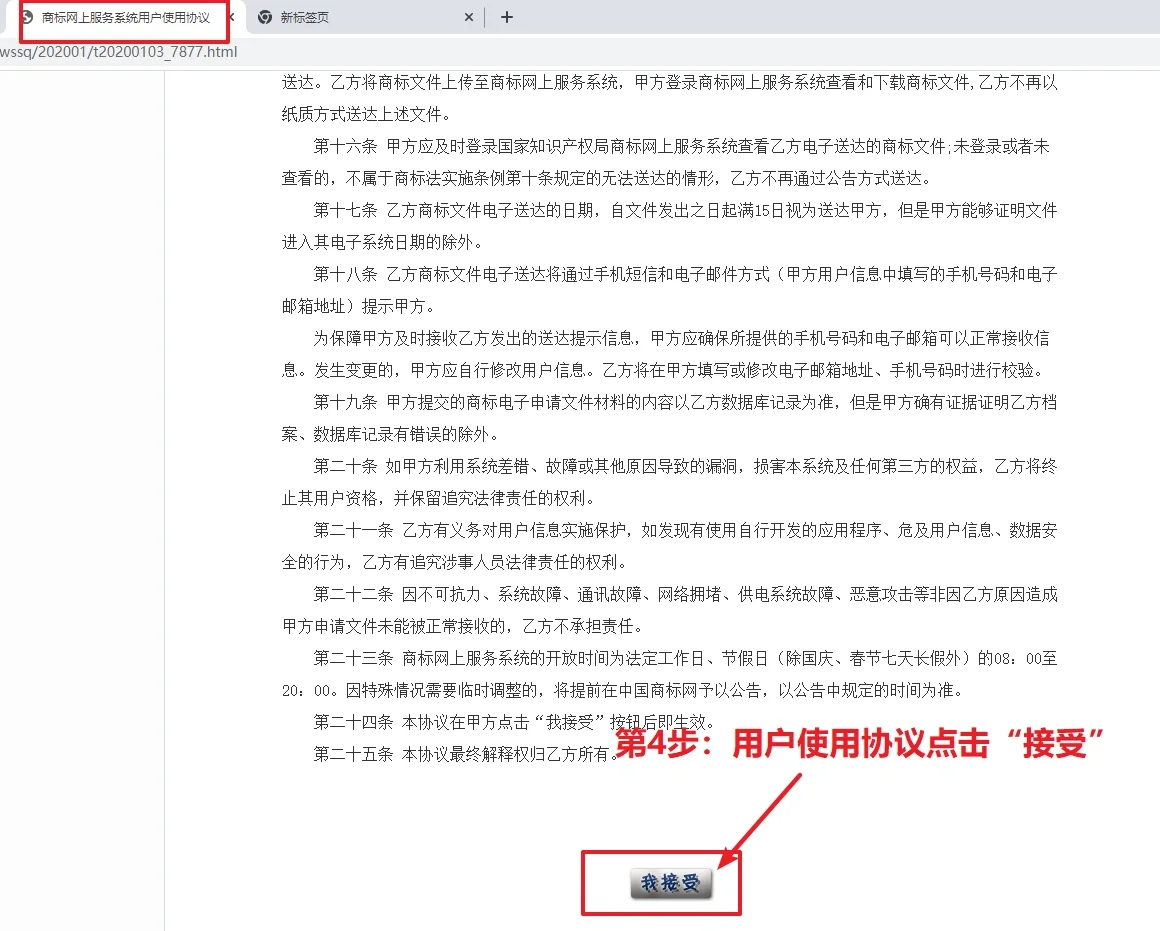Click the Chrome icon on 新标签页 tab

(x=265, y=18)
